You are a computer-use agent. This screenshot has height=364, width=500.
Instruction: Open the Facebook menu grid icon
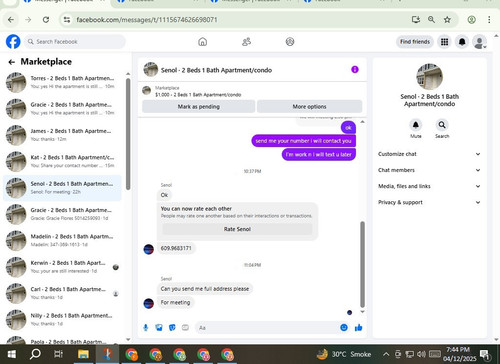coord(444,42)
